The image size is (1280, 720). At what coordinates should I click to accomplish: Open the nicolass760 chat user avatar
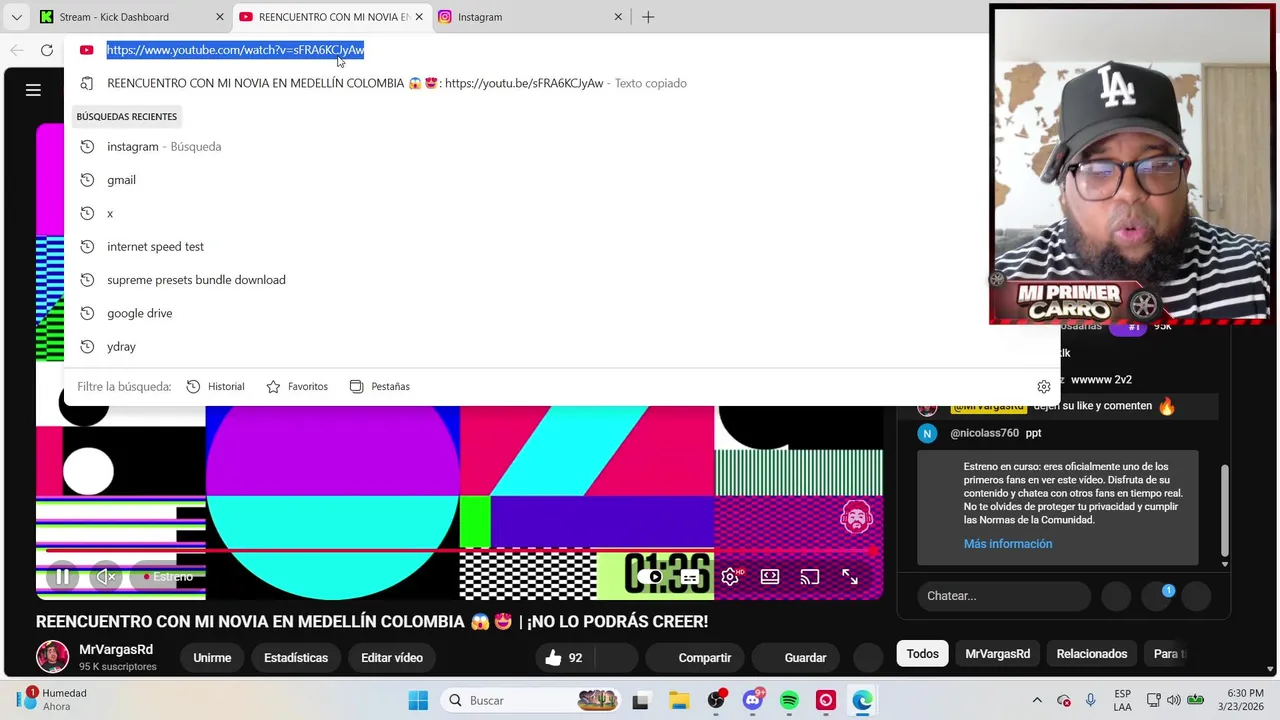coord(927,433)
